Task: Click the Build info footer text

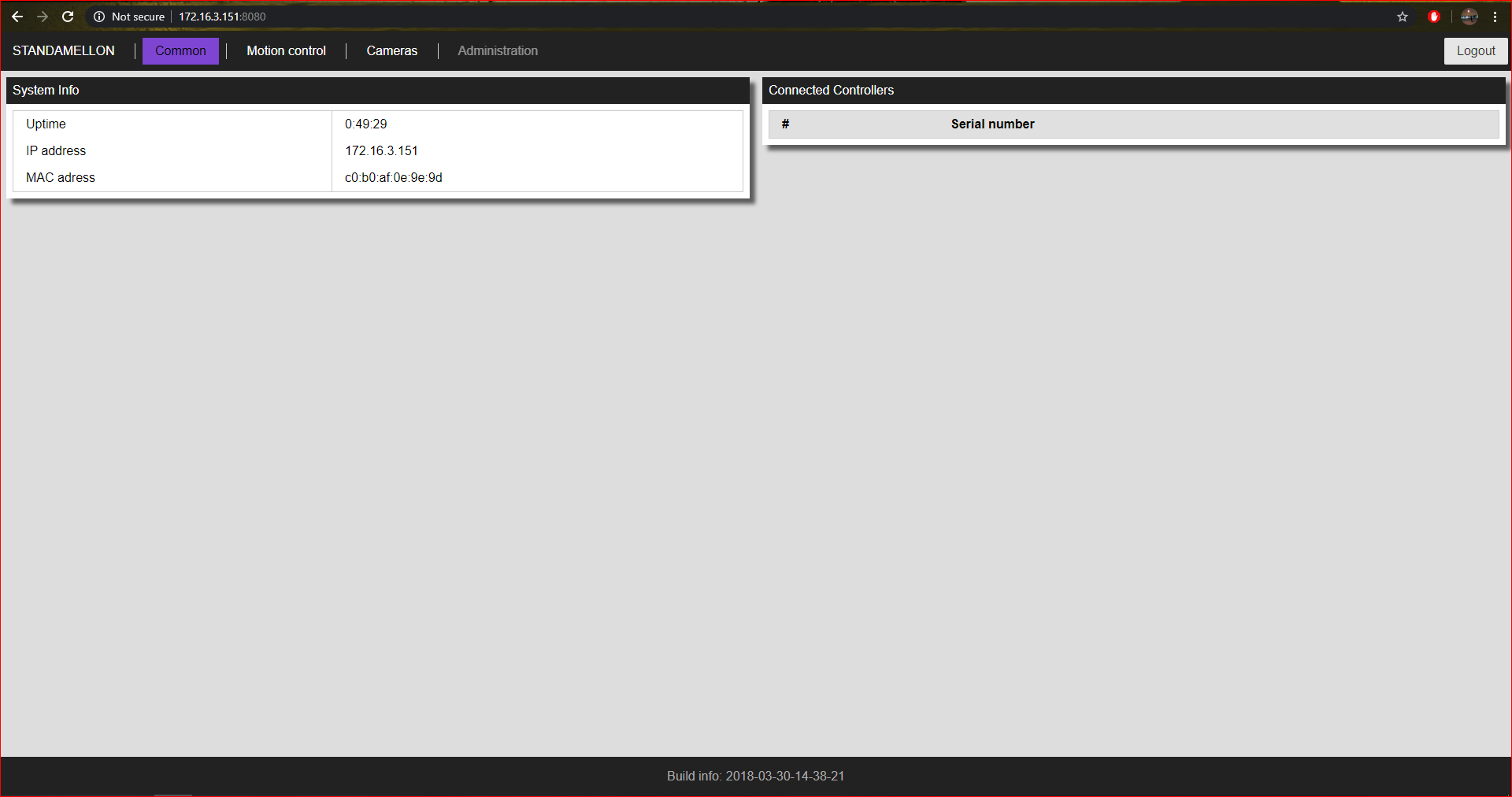Action: coord(755,777)
